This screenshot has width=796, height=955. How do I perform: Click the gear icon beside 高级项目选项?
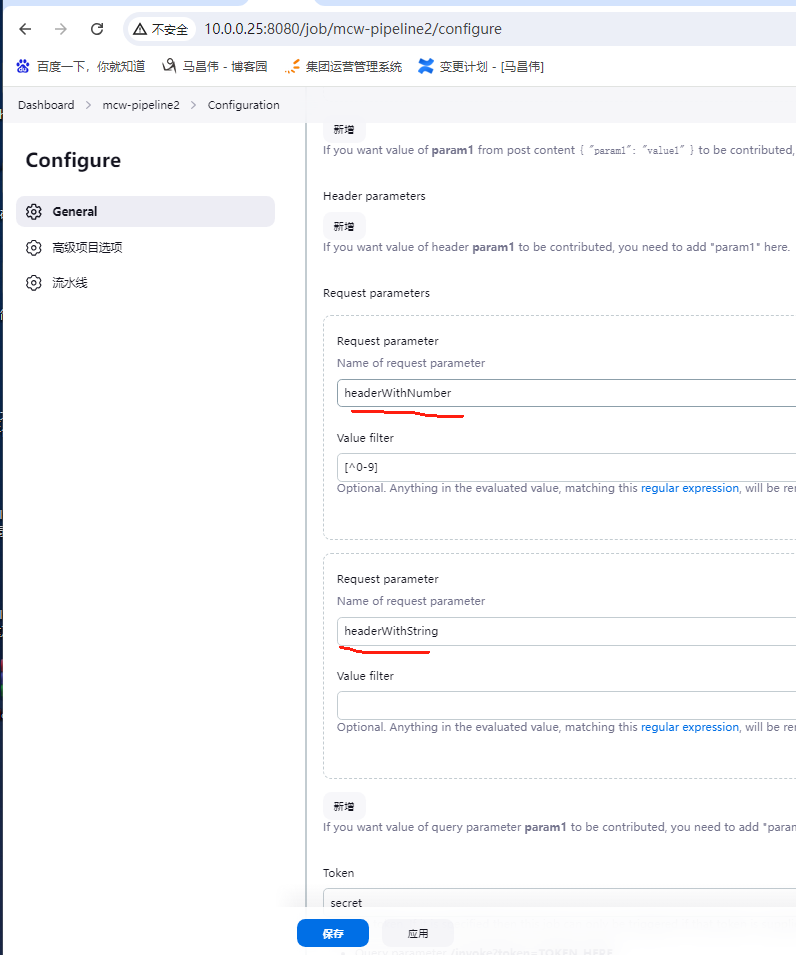coord(34,247)
